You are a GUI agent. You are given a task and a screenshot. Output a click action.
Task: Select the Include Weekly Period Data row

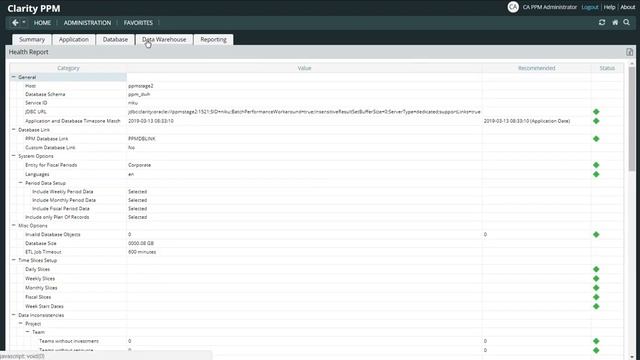tap(62, 191)
